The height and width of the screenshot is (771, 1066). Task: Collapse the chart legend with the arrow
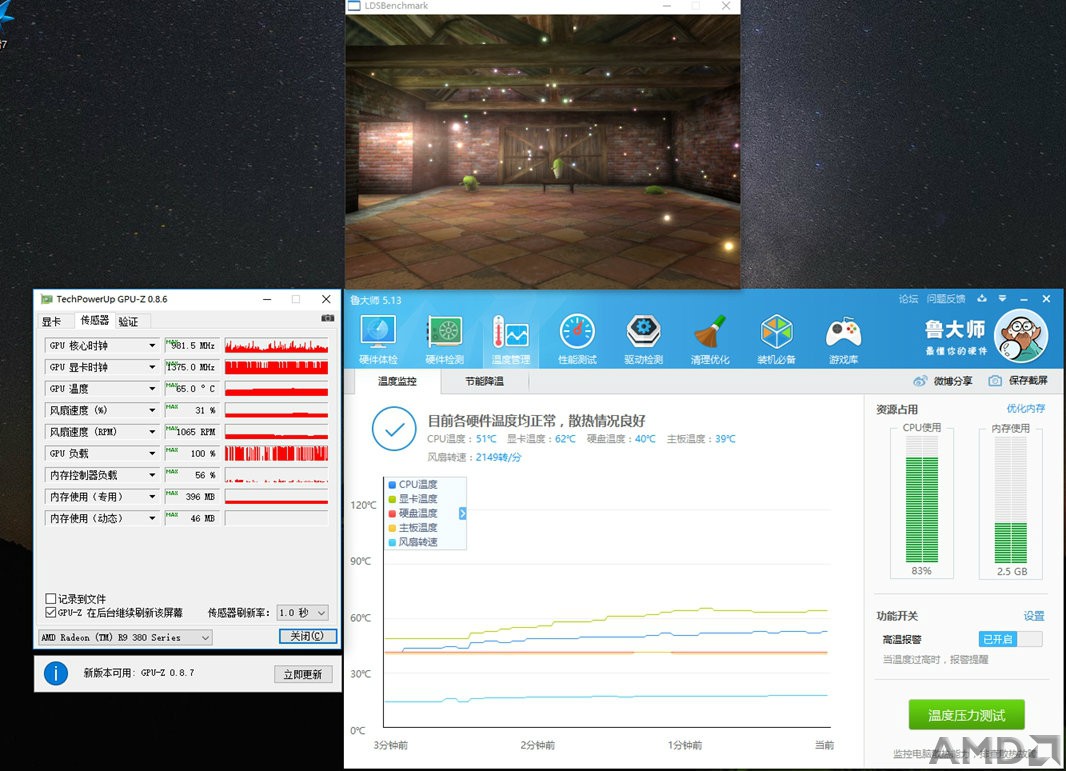point(463,513)
